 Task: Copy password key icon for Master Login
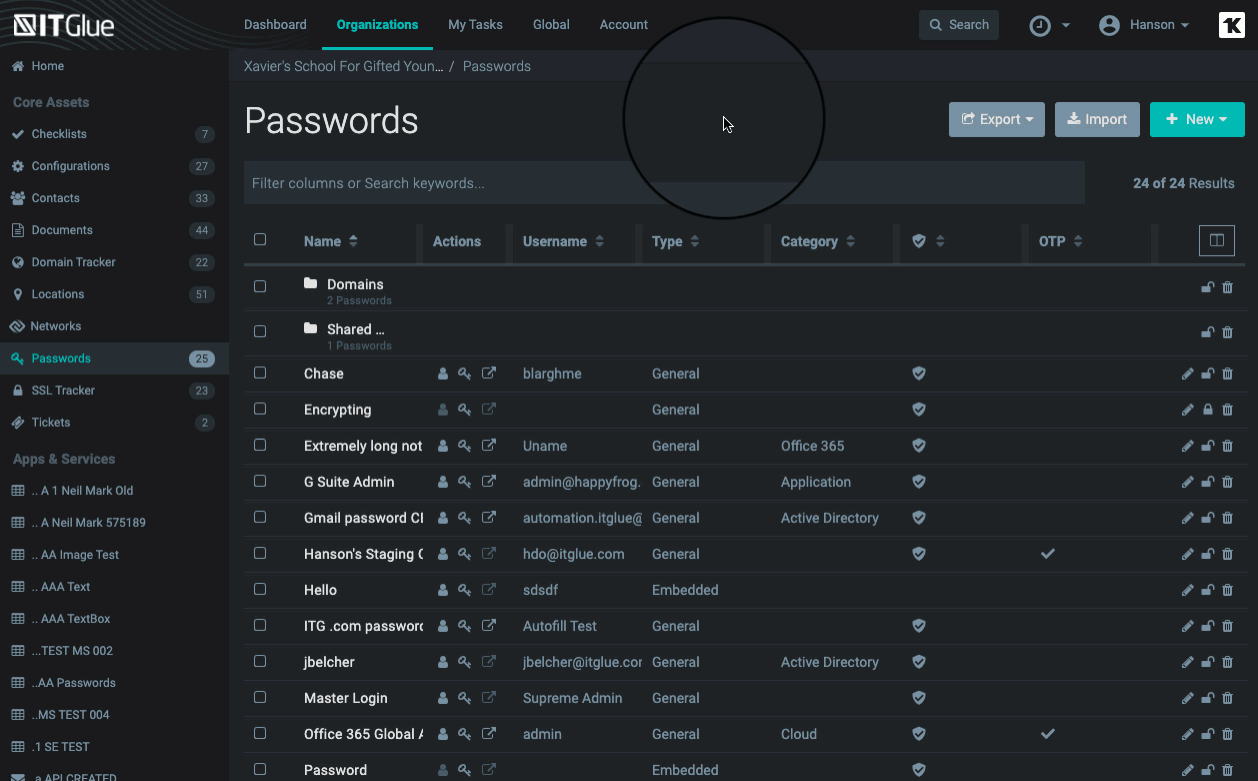465,698
